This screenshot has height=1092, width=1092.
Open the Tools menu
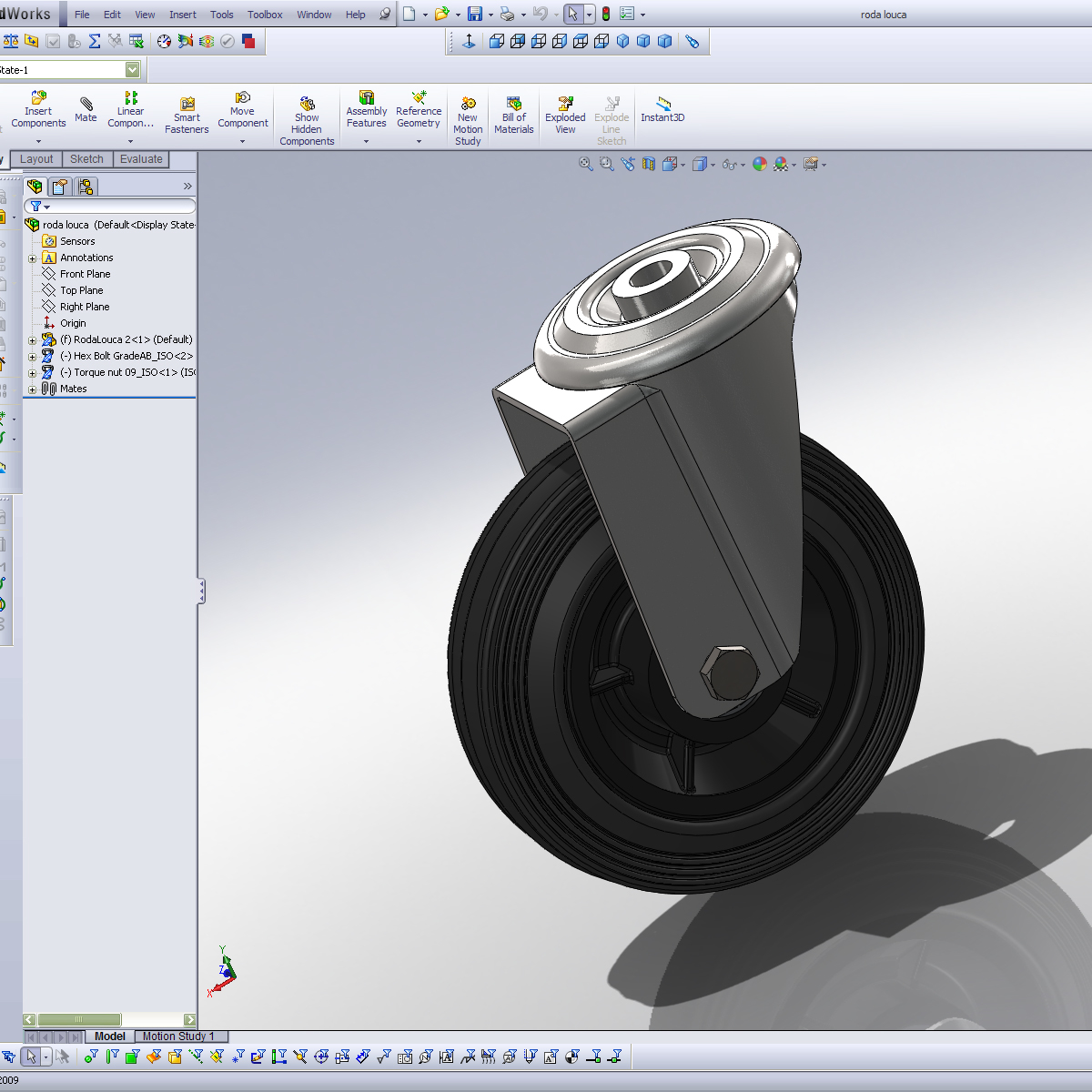tap(221, 14)
